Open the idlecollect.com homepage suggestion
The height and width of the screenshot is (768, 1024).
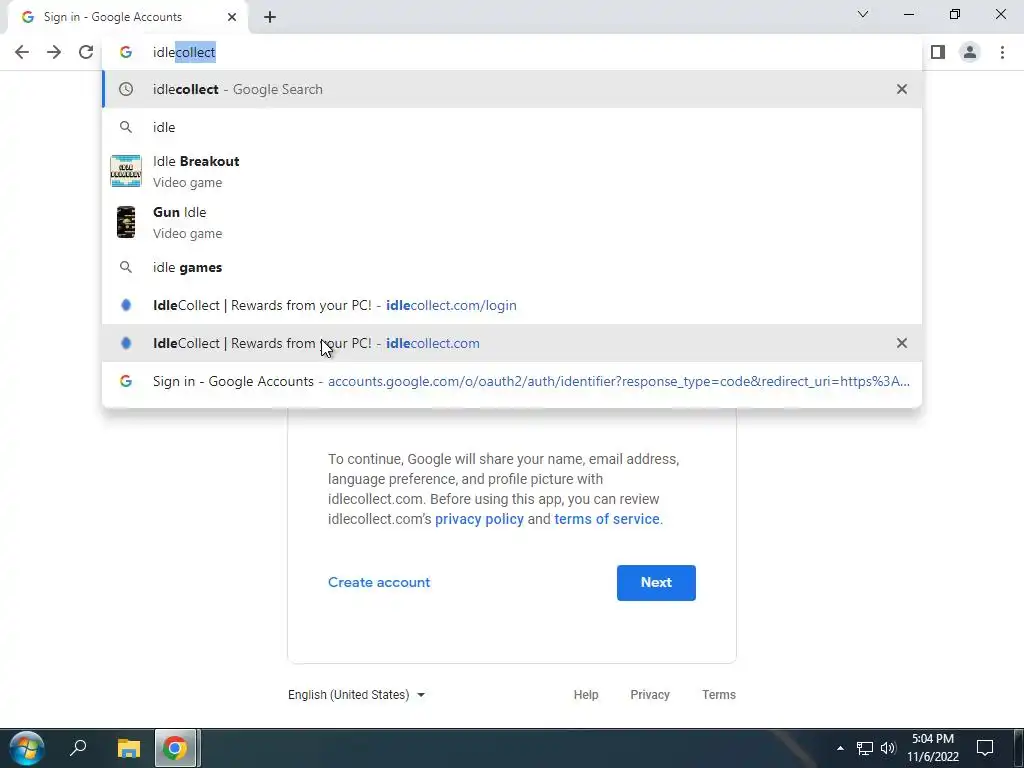pyautogui.click(x=512, y=343)
